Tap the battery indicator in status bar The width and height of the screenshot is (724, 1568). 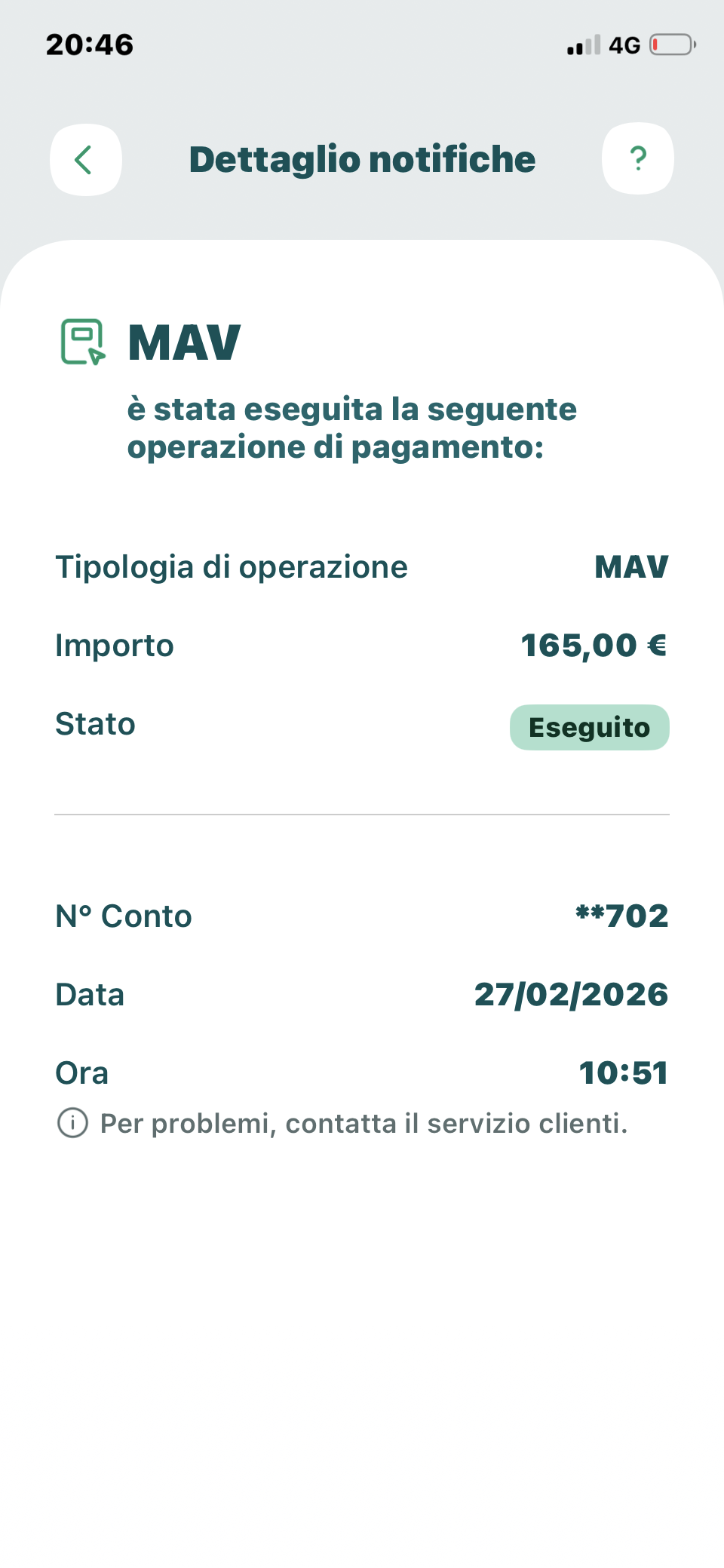(x=672, y=45)
